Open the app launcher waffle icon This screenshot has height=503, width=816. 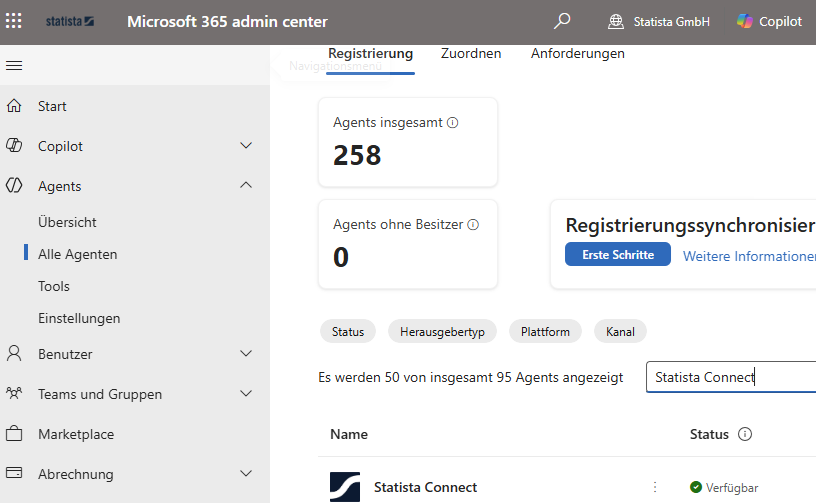click(14, 21)
